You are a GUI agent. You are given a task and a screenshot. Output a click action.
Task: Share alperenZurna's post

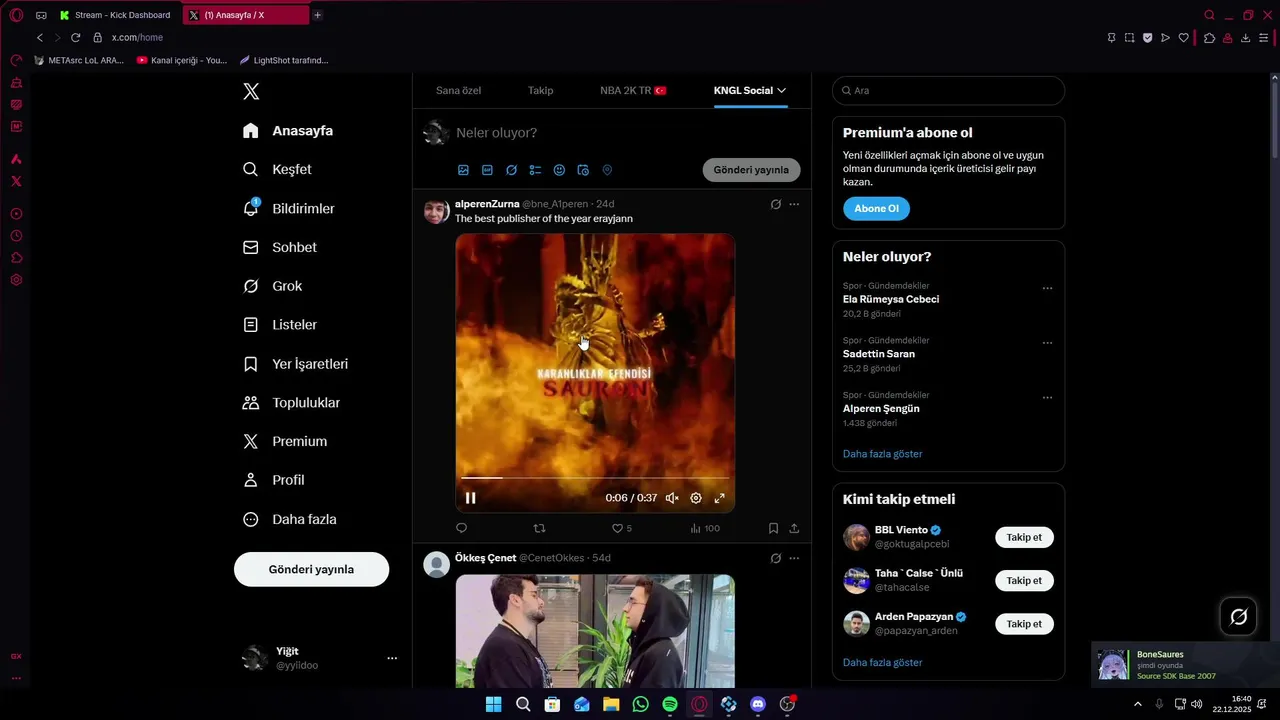click(x=794, y=528)
